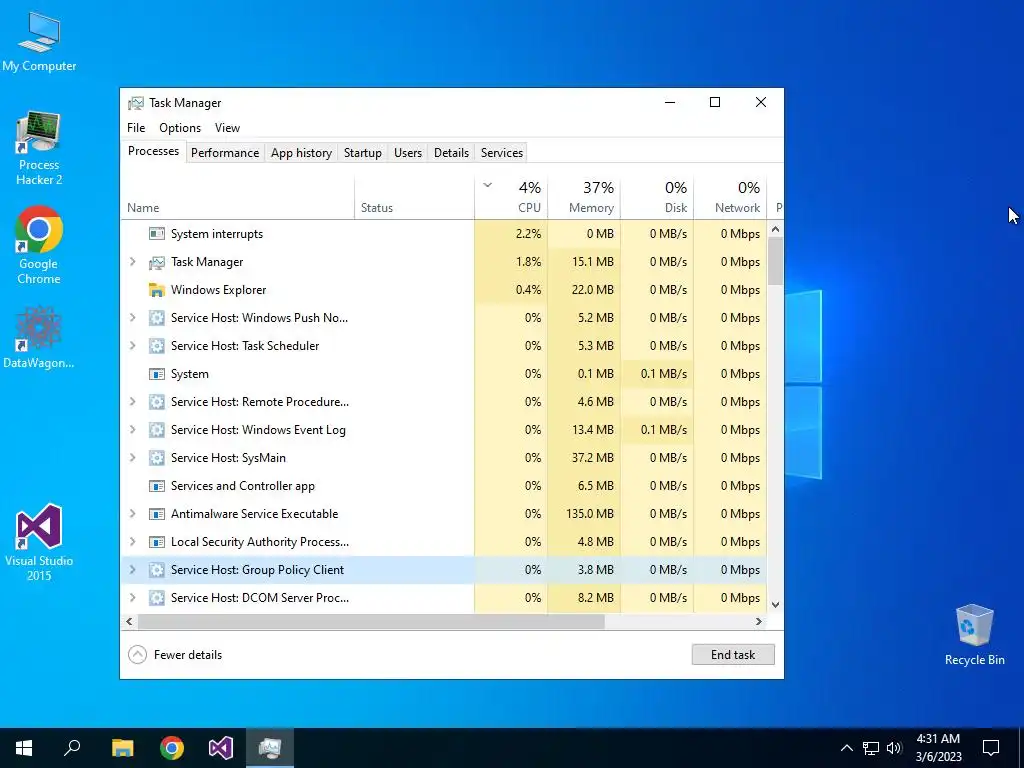Click the vertical scrollbar down arrow
This screenshot has height=768, width=1024.
[x=775, y=605]
